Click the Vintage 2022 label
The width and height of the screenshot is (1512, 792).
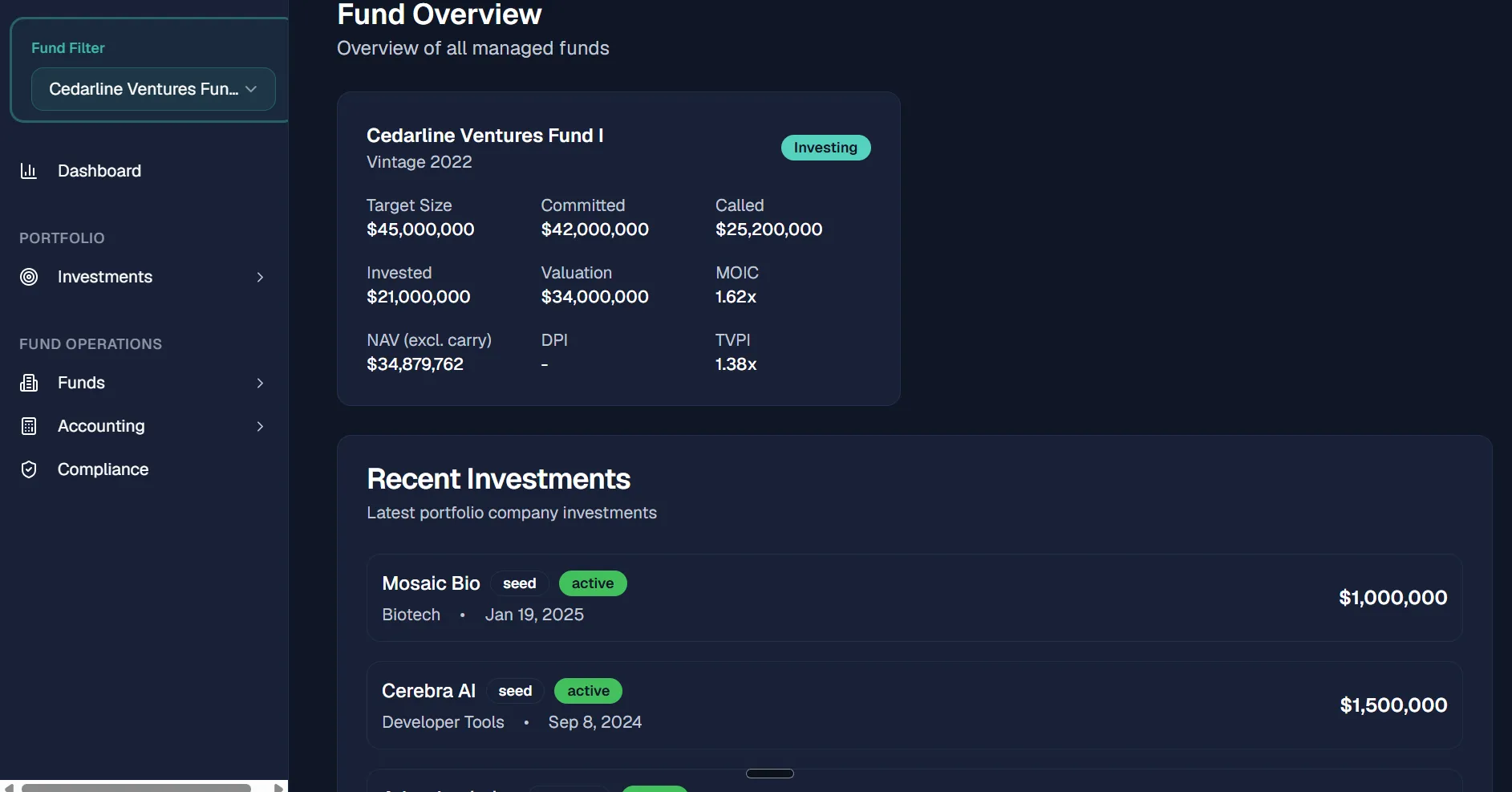pos(420,162)
